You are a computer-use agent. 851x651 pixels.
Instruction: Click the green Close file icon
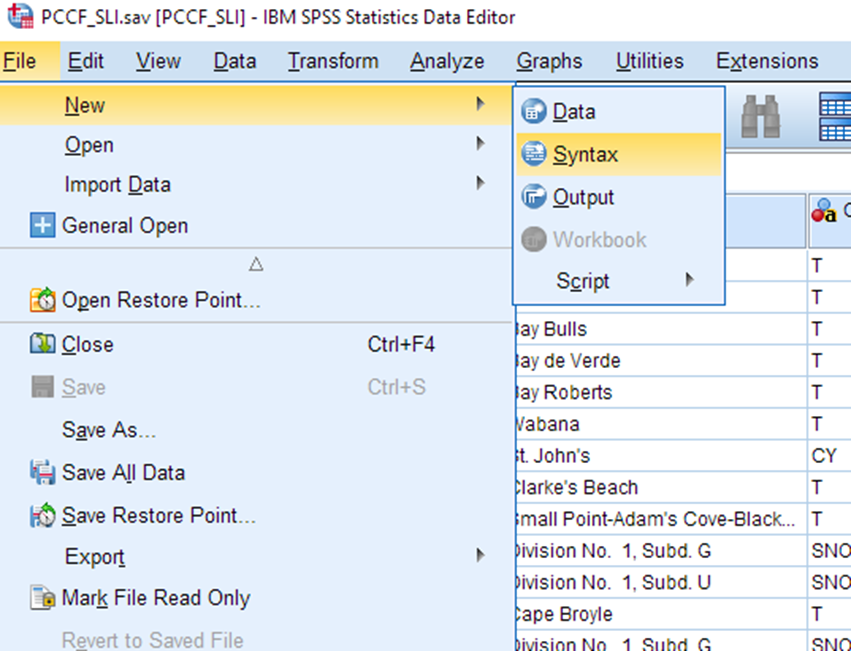coord(42,344)
